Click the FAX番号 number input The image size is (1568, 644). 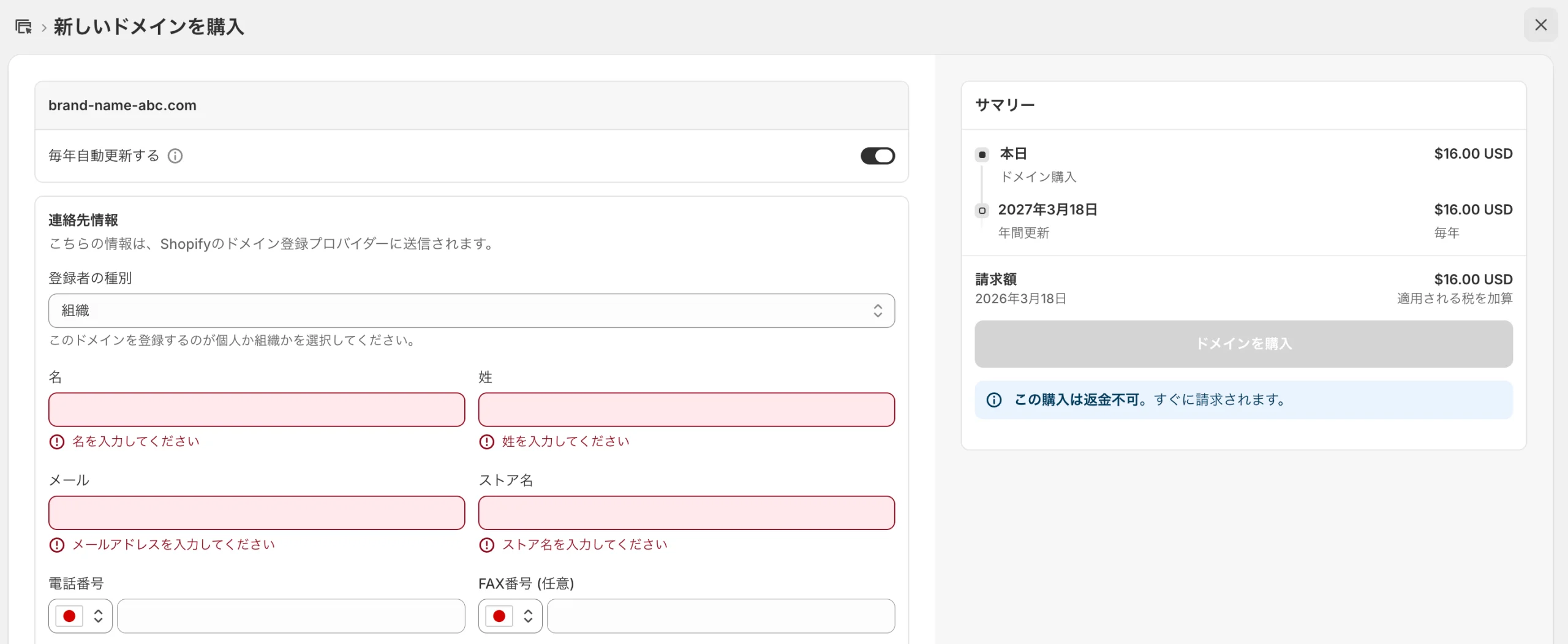pyautogui.click(x=720, y=616)
